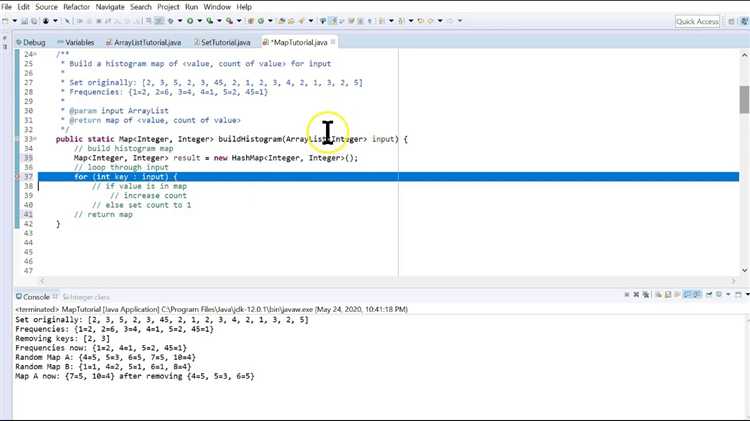This screenshot has height=421, width=750.
Task: Open the Source menu
Action: [46, 7]
